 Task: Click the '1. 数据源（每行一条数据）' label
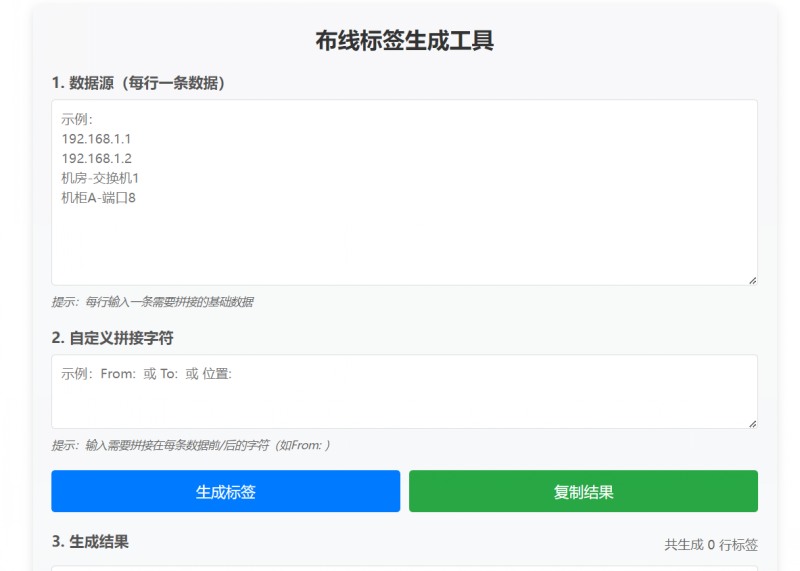pos(139,83)
